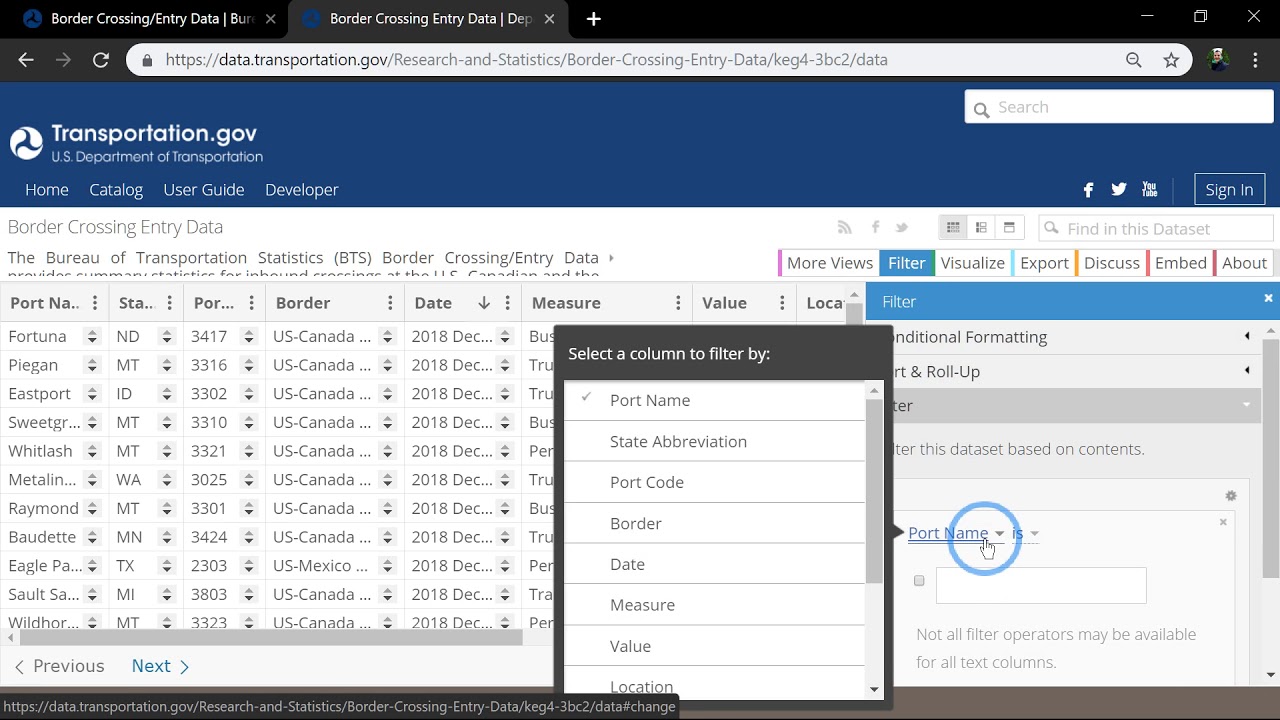
Task: Choose Port Code column option
Action: (x=714, y=482)
